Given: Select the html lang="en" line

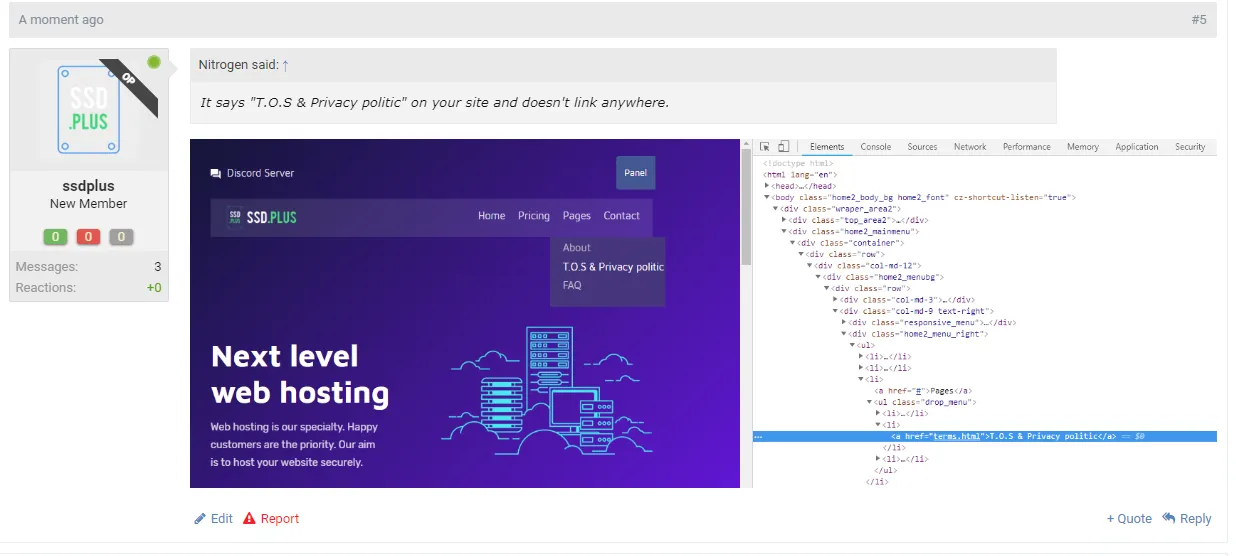Looking at the screenshot, I should (x=799, y=174).
